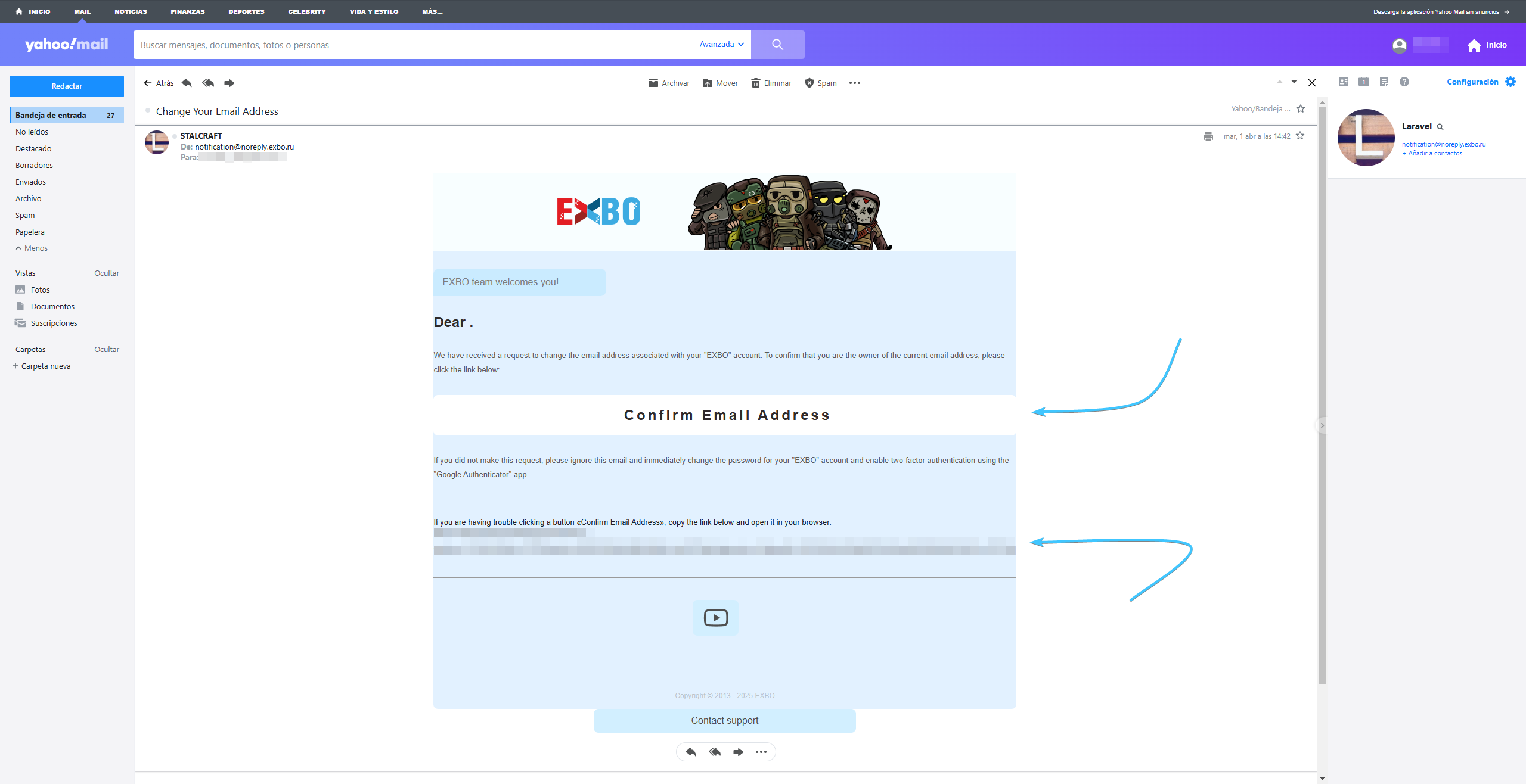This screenshot has width=1526, height=784.
Task: Click the search magnifier button
Action: (x=777, y=45)
